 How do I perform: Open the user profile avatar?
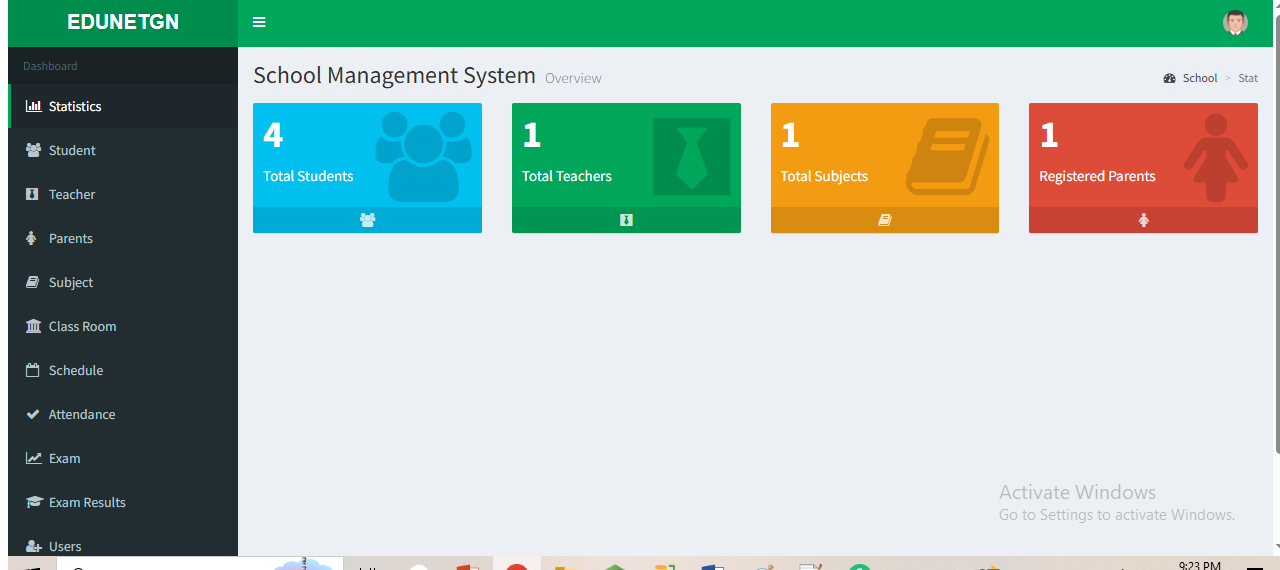[1235, 22]
